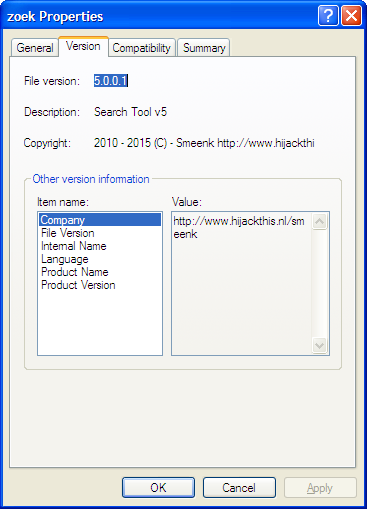
Task: Close the zoek Properties dialog
Action: [351, 16]
